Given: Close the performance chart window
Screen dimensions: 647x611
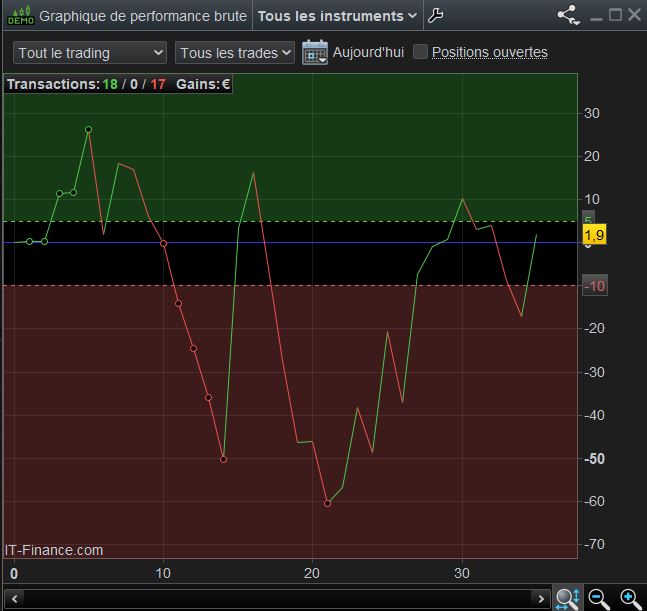Looking at the screenshot, I should pos(634,15).
